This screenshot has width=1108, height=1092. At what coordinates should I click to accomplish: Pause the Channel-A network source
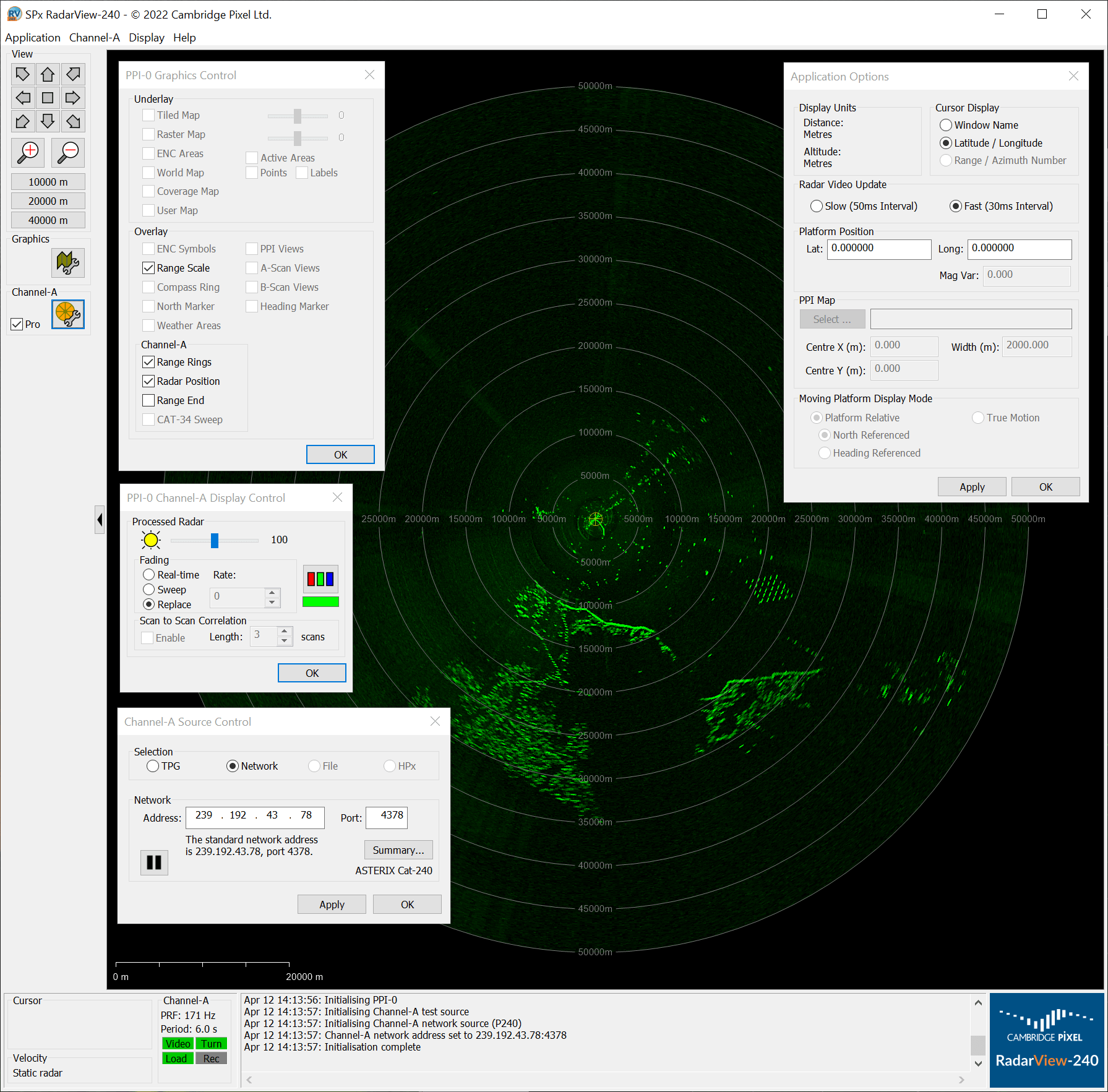point(153,862)
